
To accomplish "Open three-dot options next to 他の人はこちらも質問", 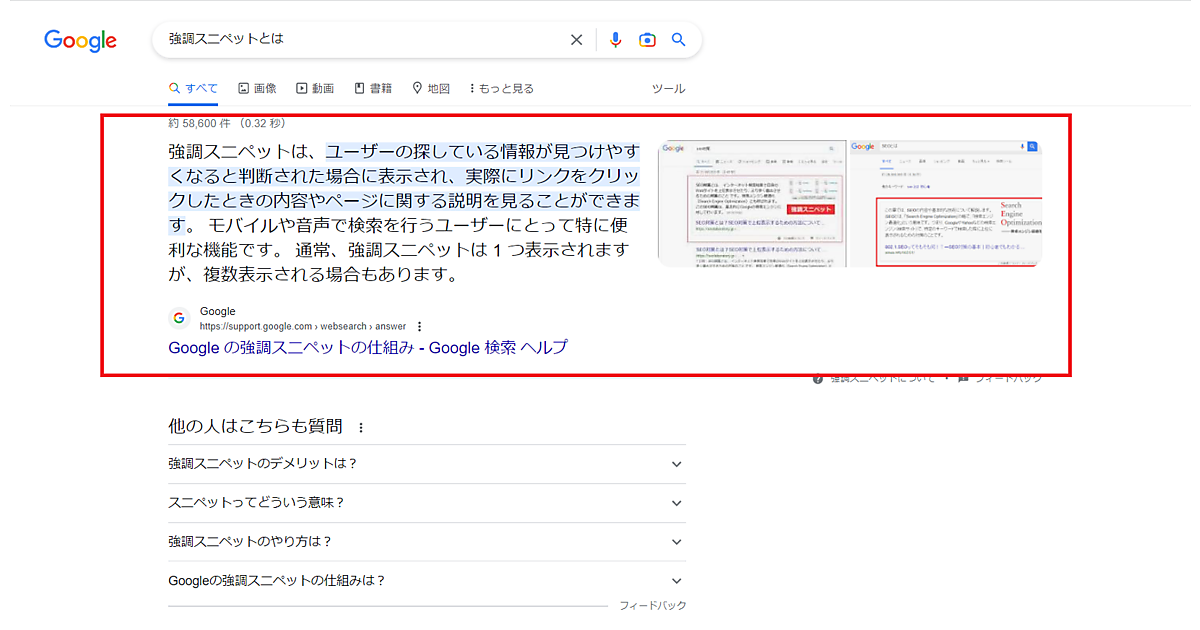I will 361,428.
